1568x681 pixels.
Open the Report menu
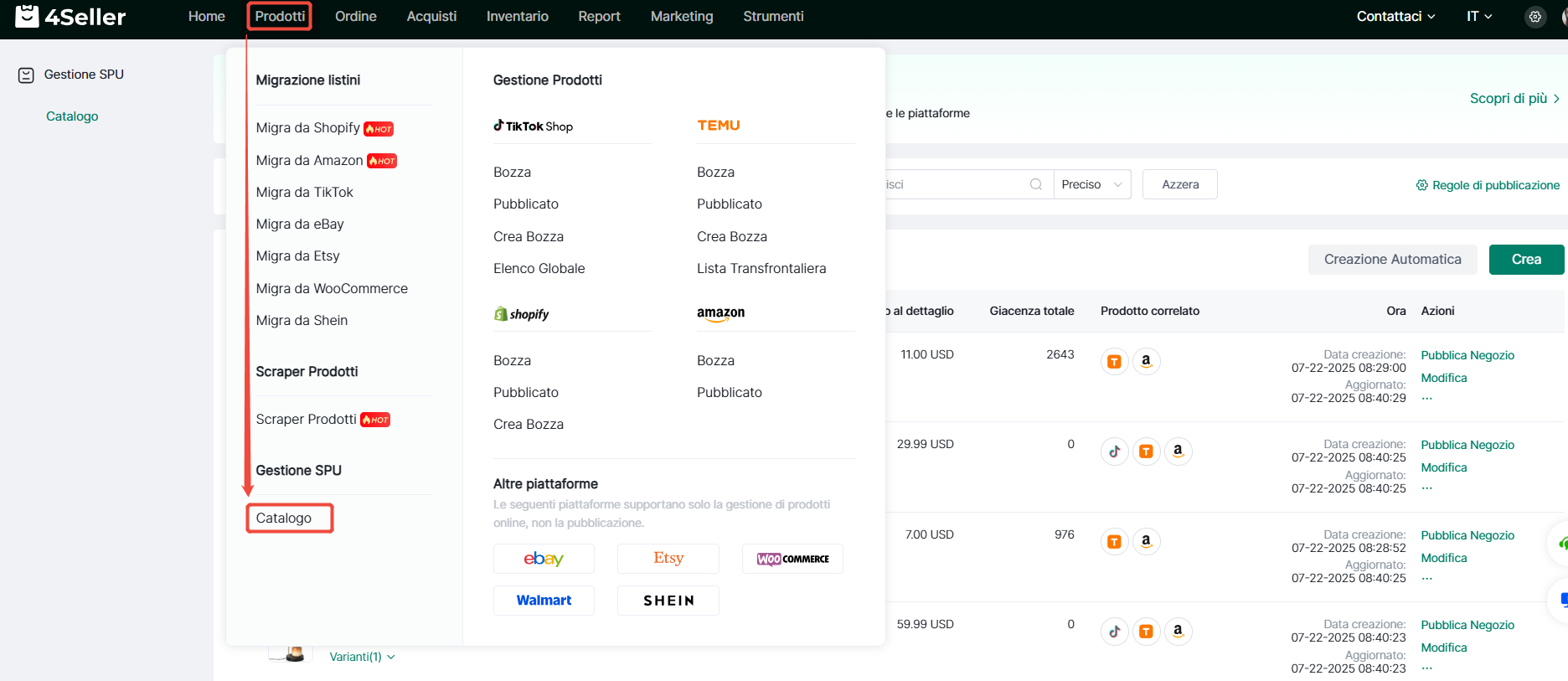[599, 17]
